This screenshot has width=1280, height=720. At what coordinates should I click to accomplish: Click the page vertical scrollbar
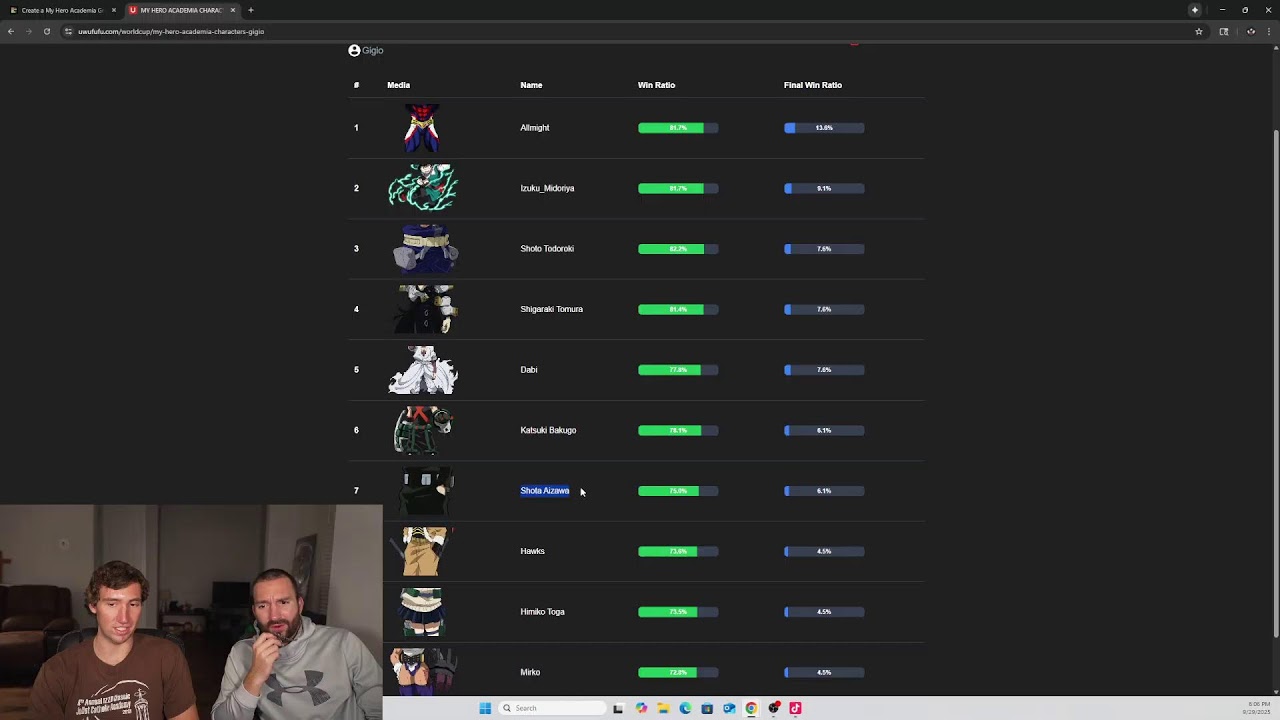click(1275, 385)
